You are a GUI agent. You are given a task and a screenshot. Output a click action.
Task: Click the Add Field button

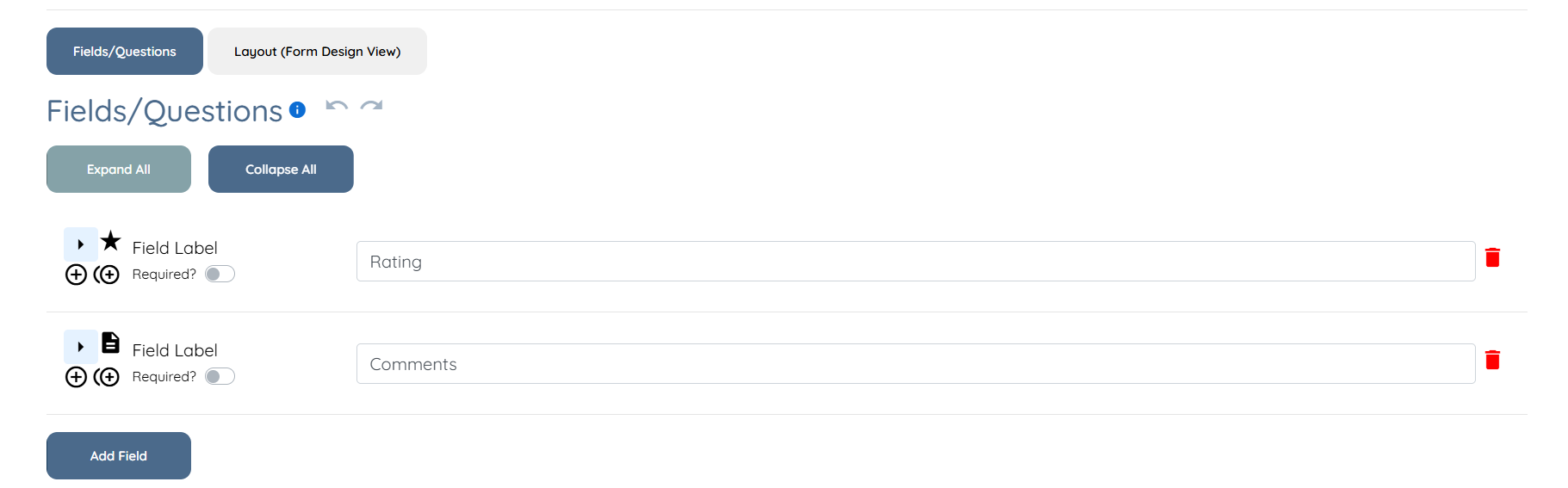point(119,456)
